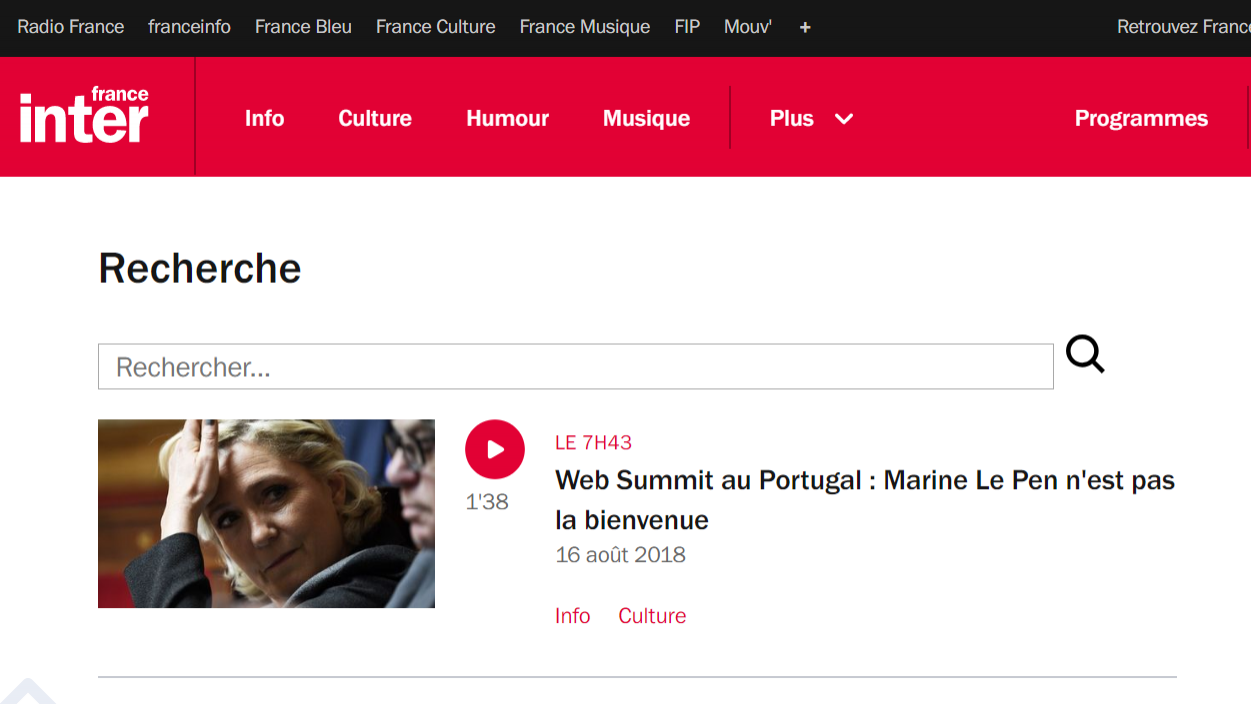Click the France Inter logo
1251x704 pixels.
84,116
